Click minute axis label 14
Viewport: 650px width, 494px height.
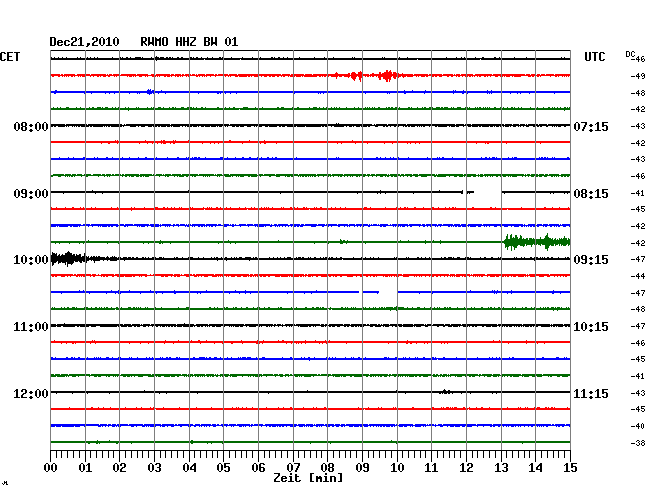click(536, 468)
